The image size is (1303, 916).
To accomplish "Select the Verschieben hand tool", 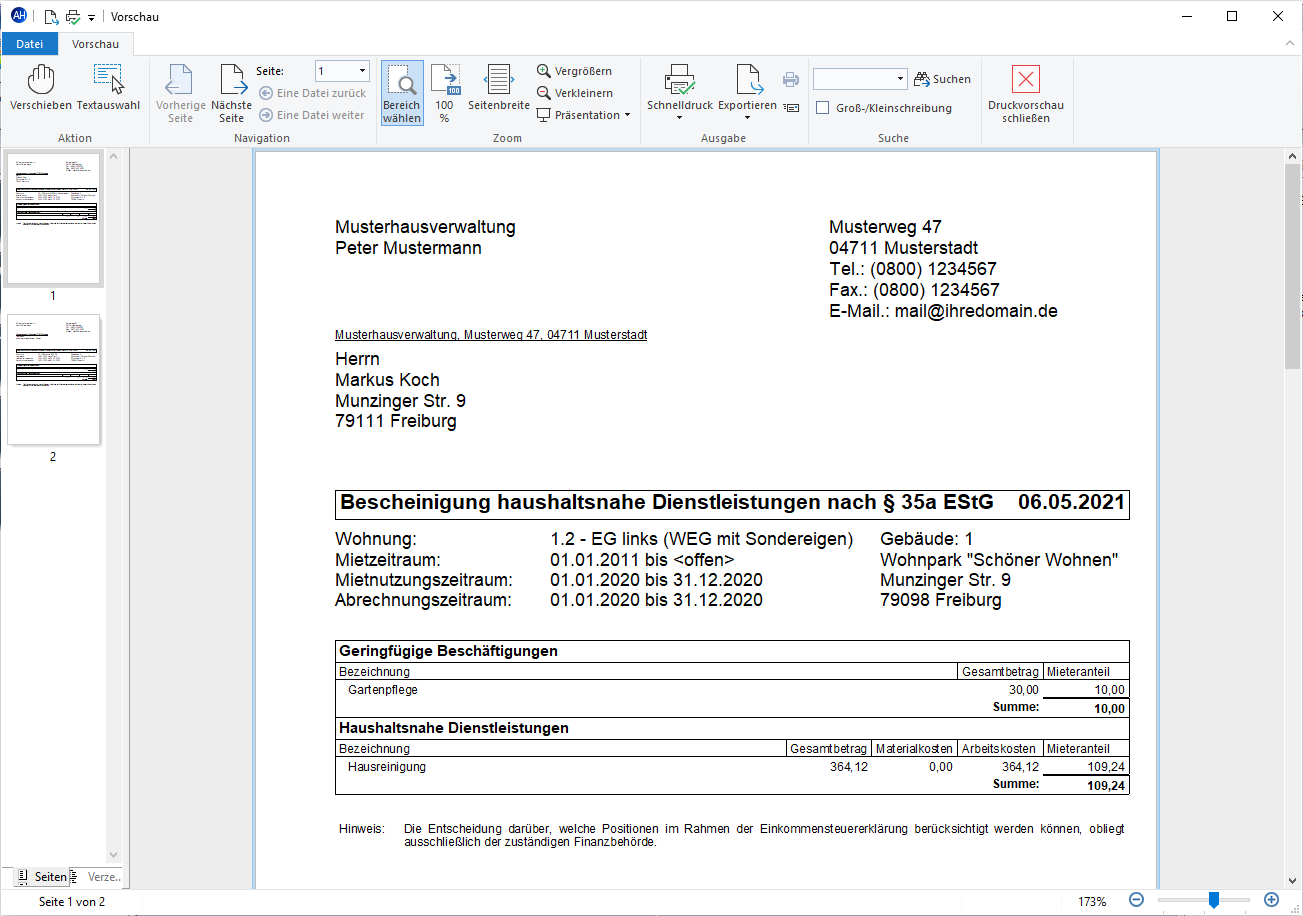I will click(41, 88).
